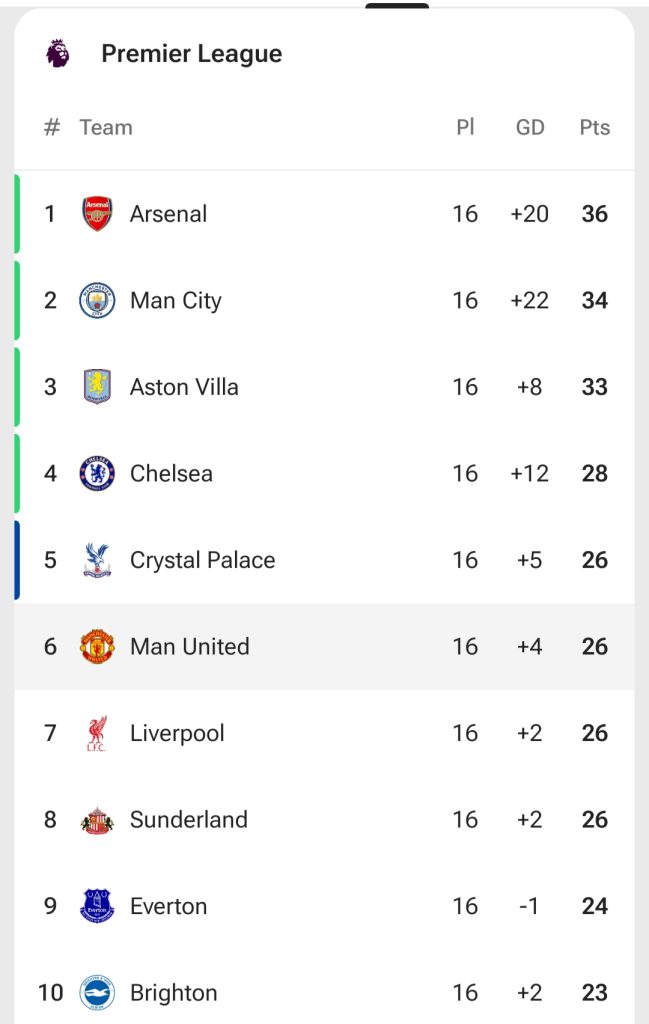Screen dimensions: 649x1024
Task: Click the Chelsea club crest
Action: pos(97,474)
